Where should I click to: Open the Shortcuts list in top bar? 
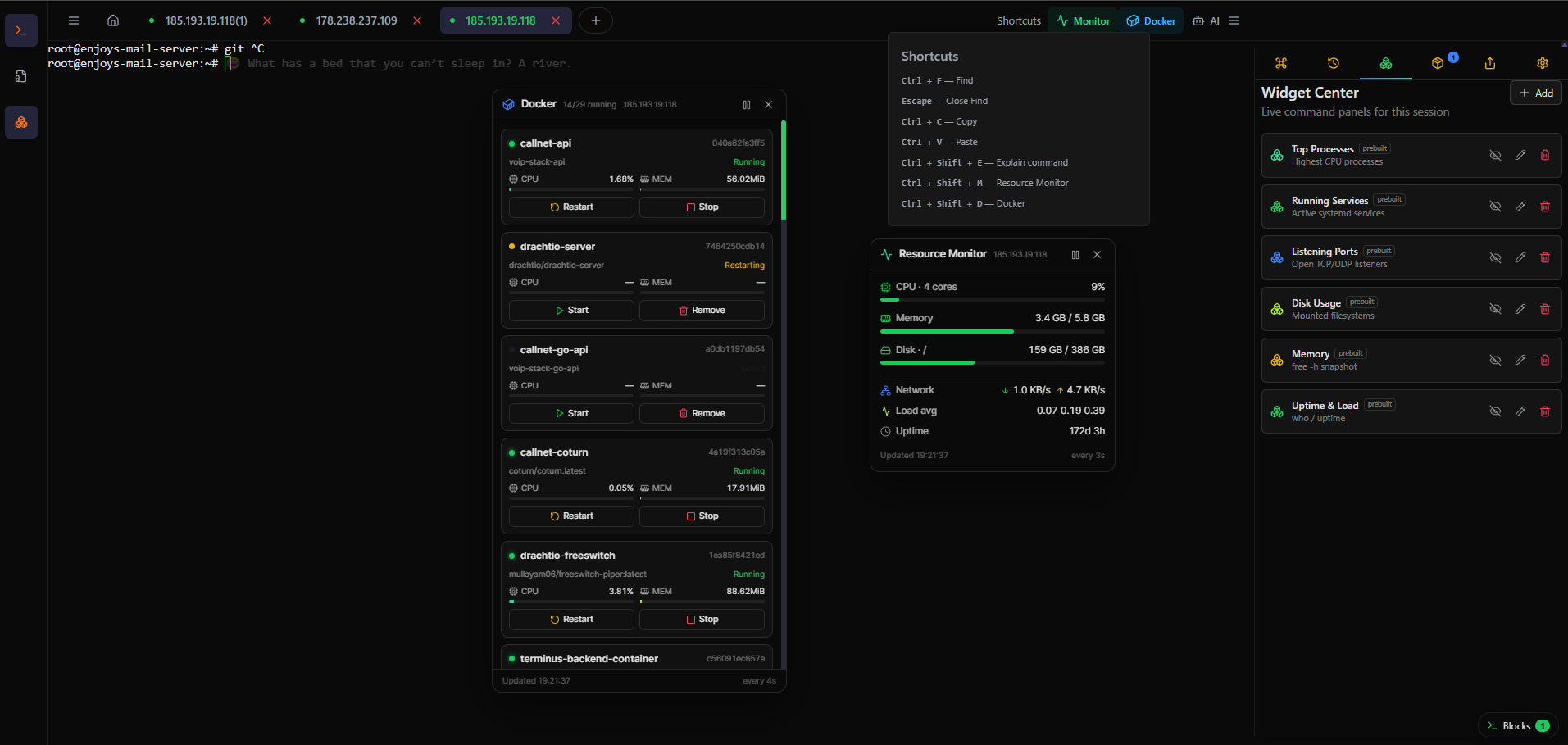coord(1019,20)
